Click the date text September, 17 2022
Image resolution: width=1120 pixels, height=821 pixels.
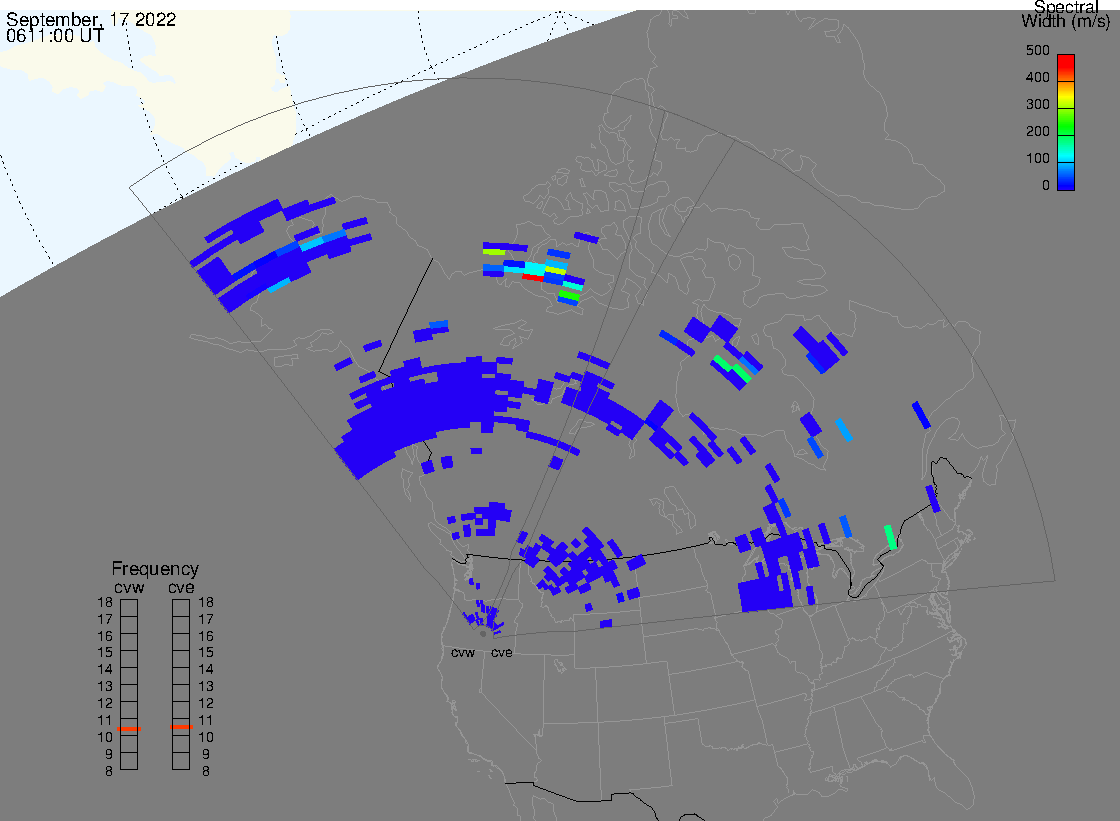91,19
